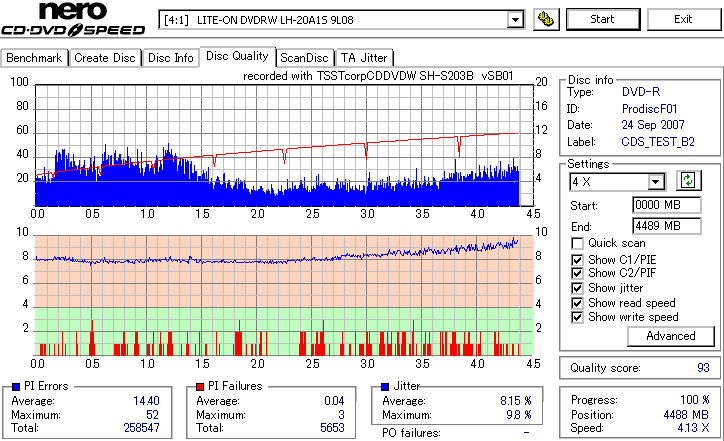
Task: Open the 4 X scan speed dropdown
Action: [x=655, y=182]
